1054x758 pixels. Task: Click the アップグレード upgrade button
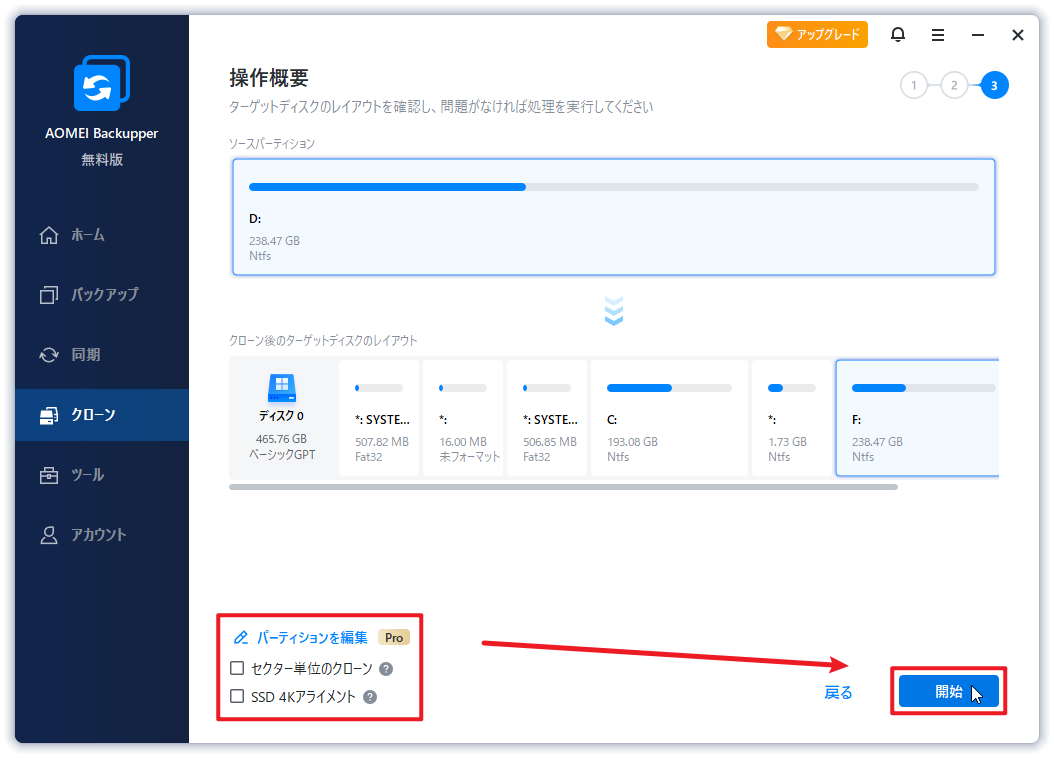point(817,35)
